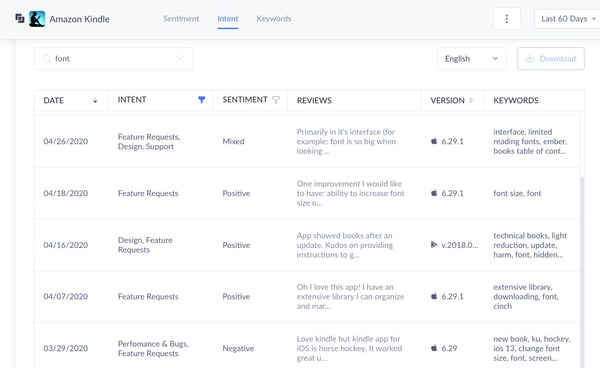The height and width of the screenshot is (368, 600).
Task: Click into the font search field
Action: (x=113, y=59)
